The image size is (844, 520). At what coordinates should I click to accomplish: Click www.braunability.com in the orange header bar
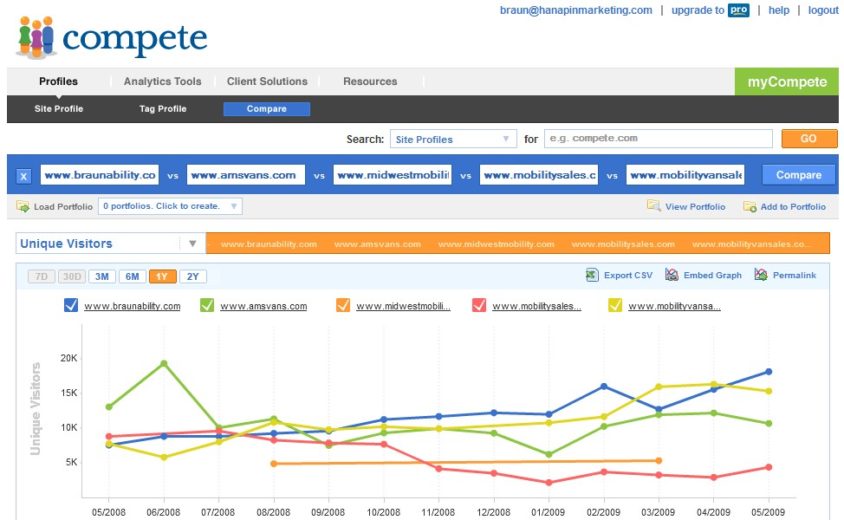coord(269,244)
